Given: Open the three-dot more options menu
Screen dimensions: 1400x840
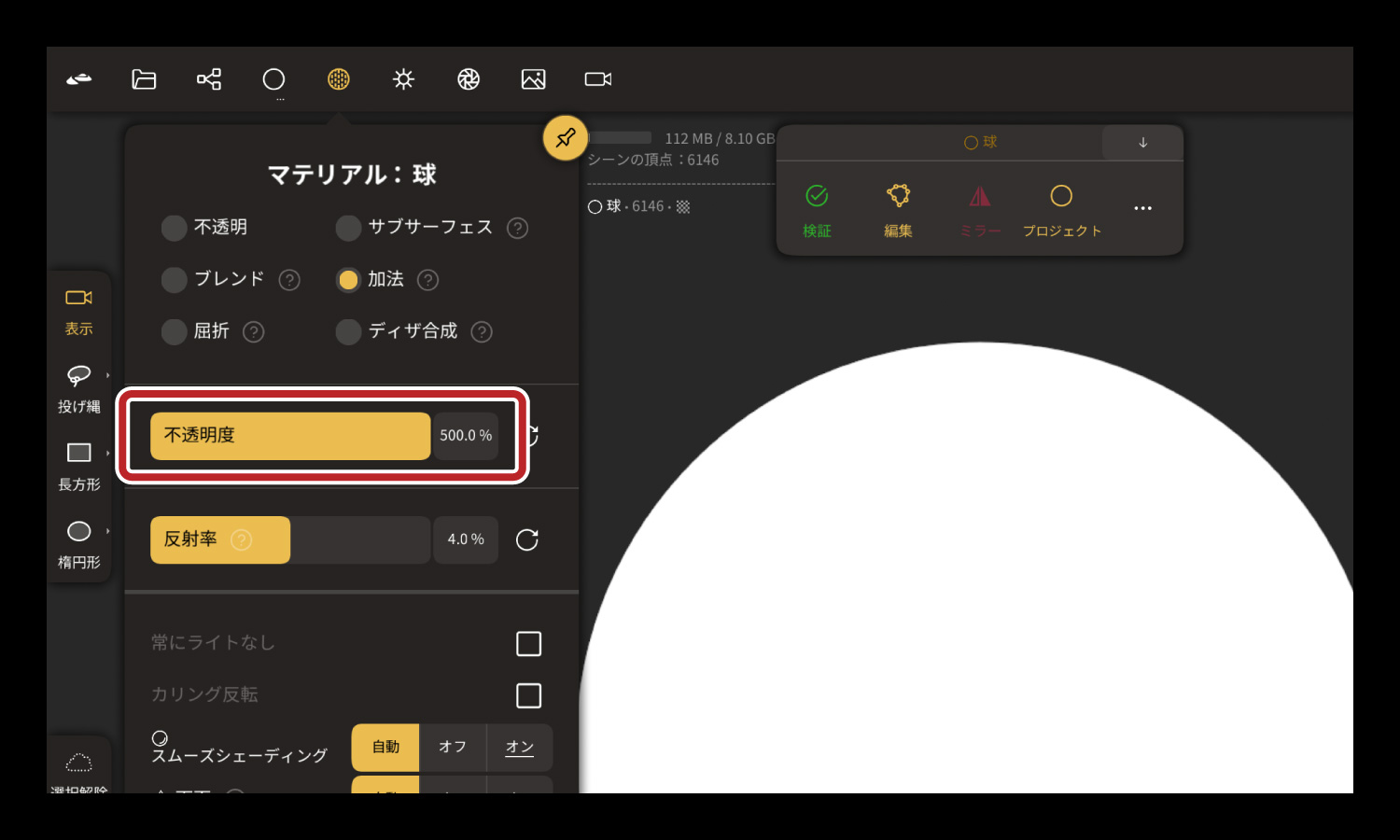Looking at the screenshot, I should [1142, 208].
